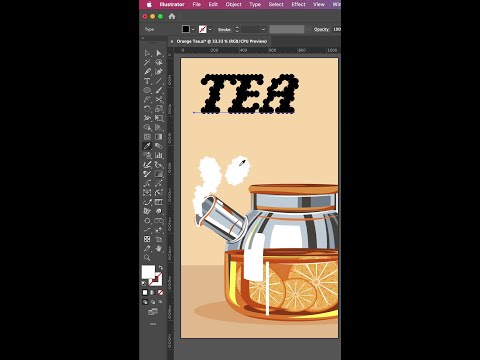This screenshot has height=360, width=480.
Task: Select the Eyedropper tool in the toolbar
Action: (147, 146)
